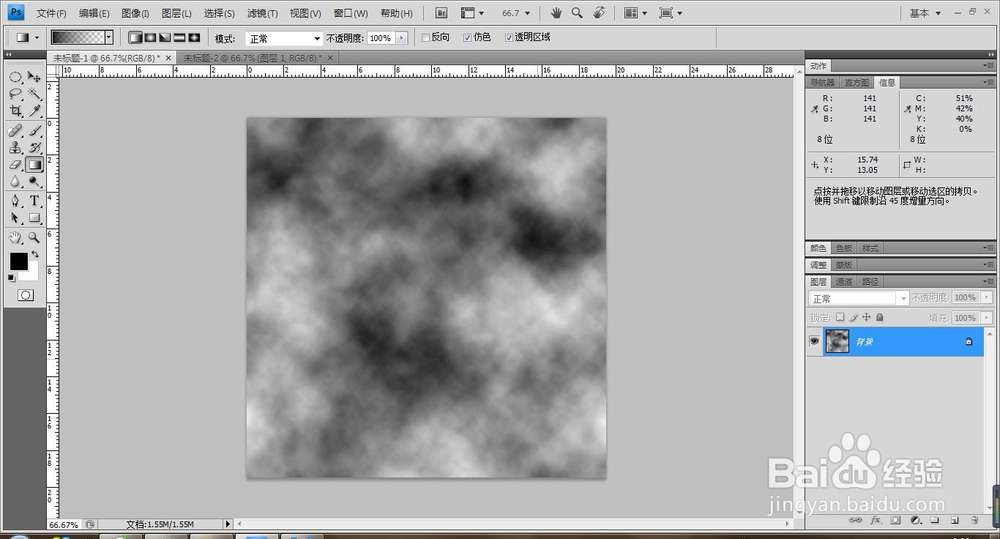Screen dimensions: 1000x539
Task: Select the Path Selection tool
Action: click(x=16, y=218)
